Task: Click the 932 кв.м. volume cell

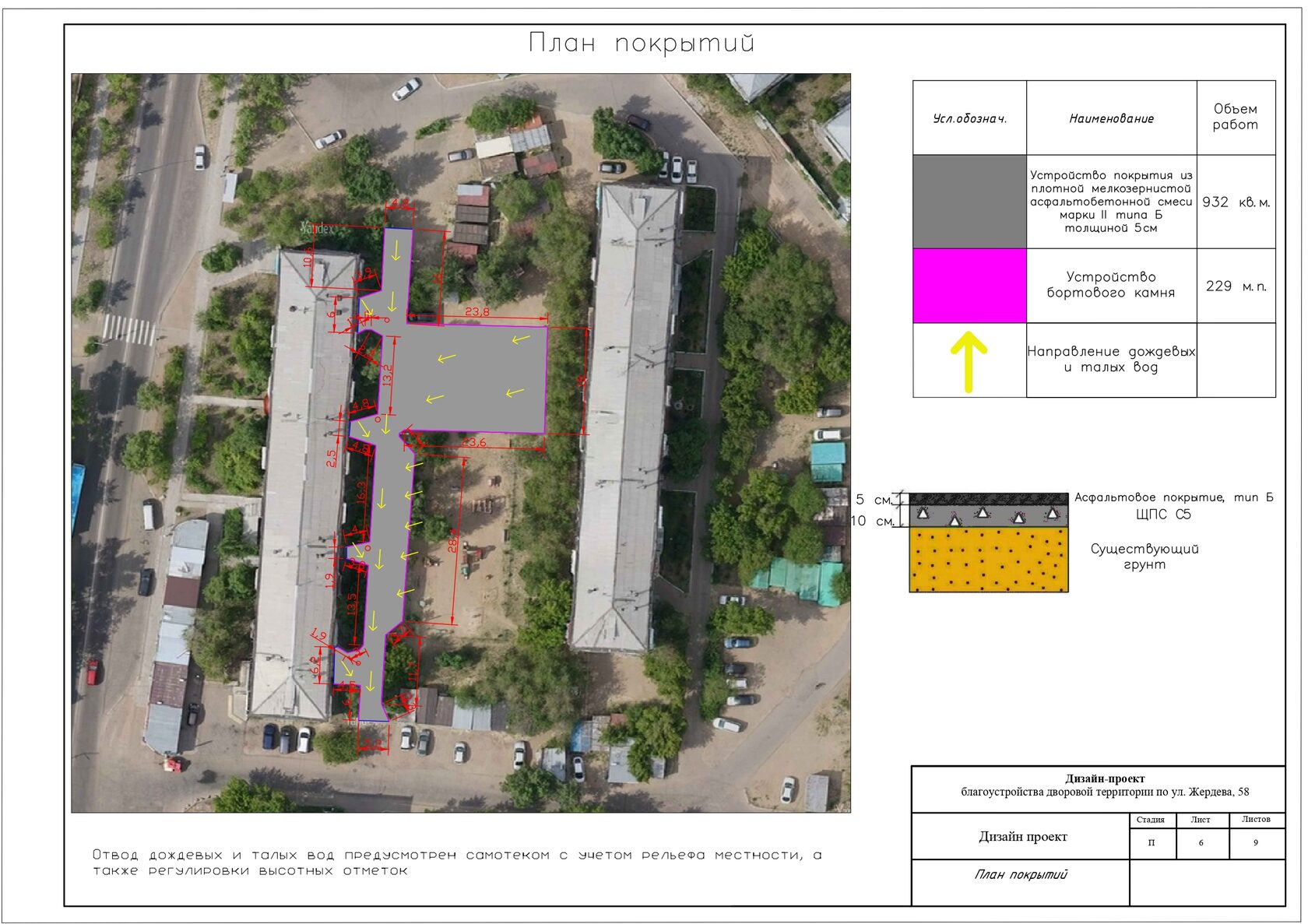Action: click(1236, 202)
